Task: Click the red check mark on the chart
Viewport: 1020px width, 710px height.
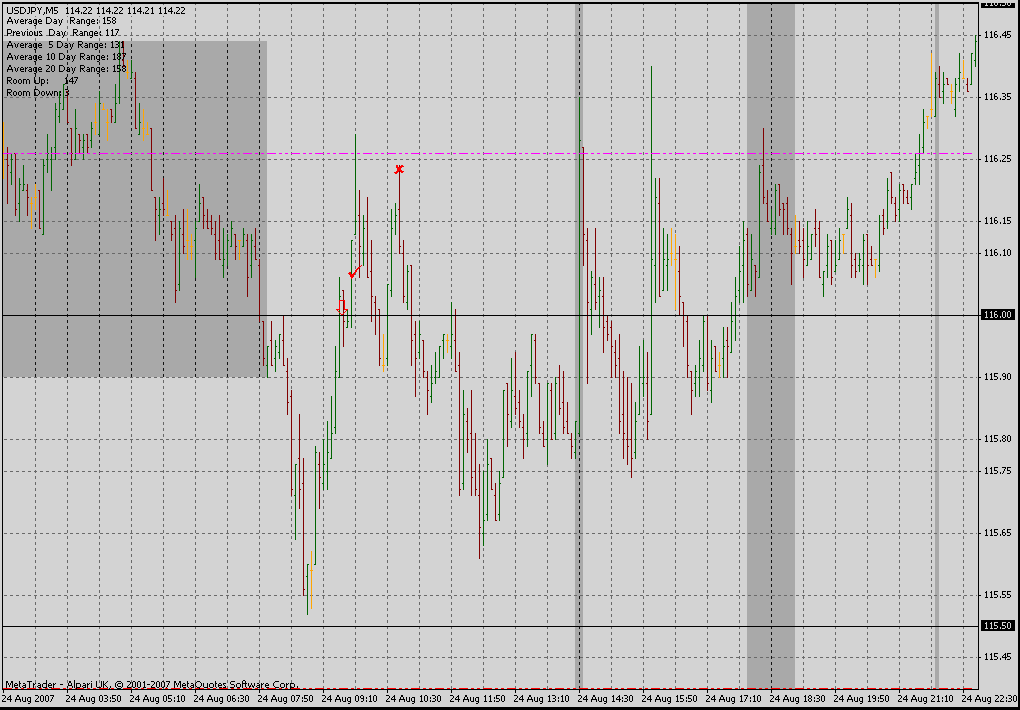Action: click(x=353, y=273)
